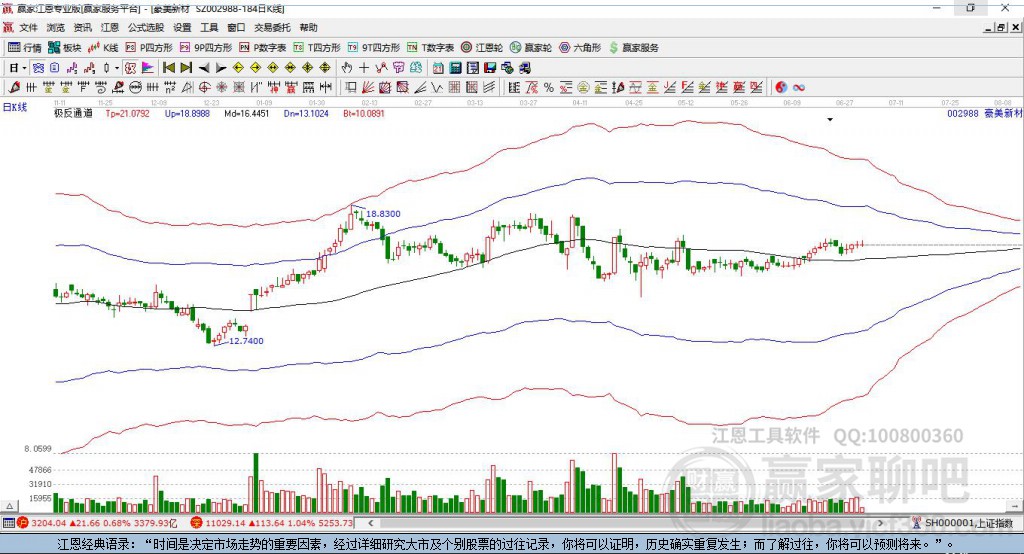Screen dimensions: 1024x554
Task: Step back with the black left arrow
Action: [204, 68]
